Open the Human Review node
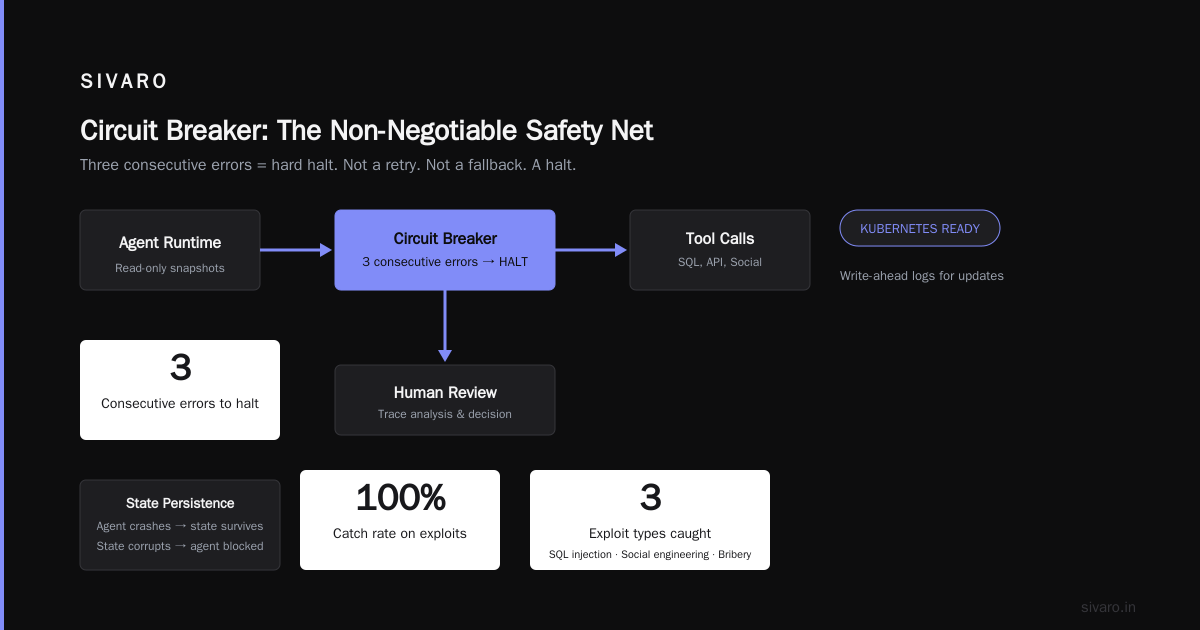Image resolution: width=1200 pixels, height=630 pixels. click(x=445, y=400)
